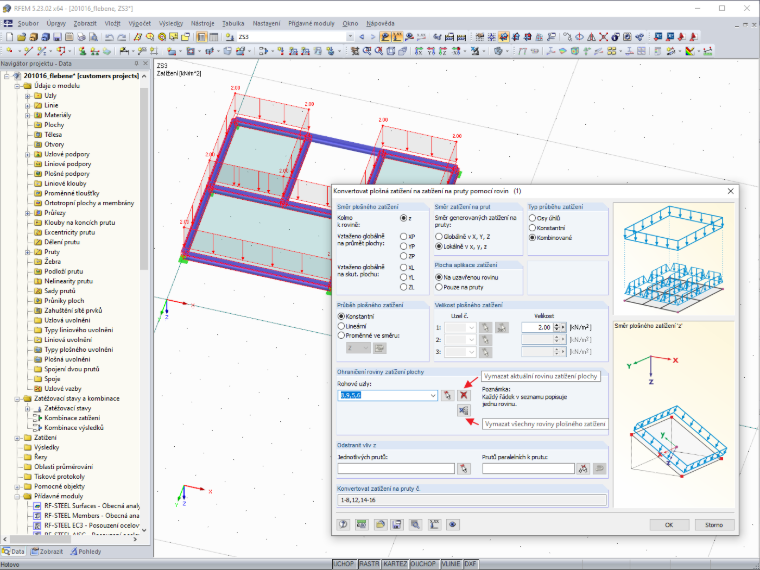
Task: Switch to the Zobrazit navigator tab
Action: tap(47, 552)
